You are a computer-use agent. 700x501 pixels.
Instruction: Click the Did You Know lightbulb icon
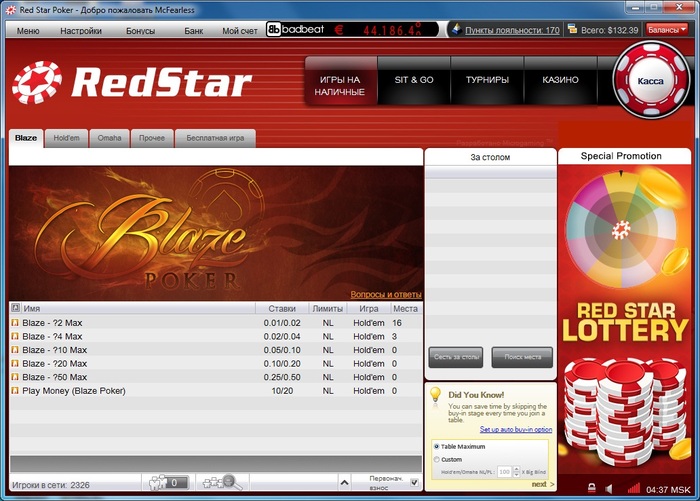[x=435, y=396]
